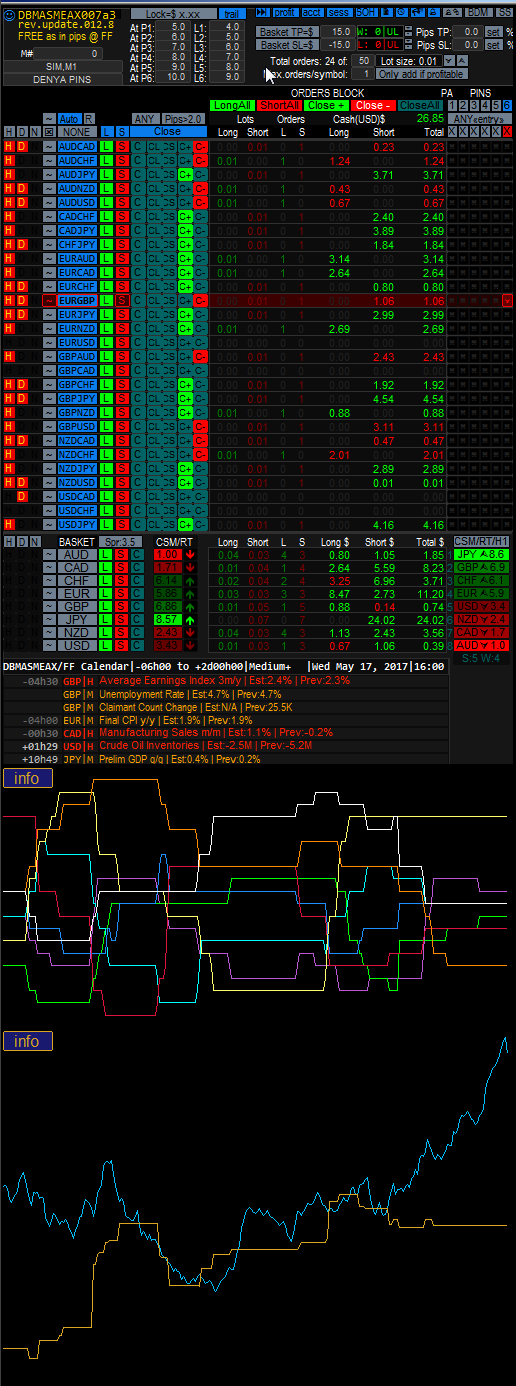Toggle the trail button
516x1386 pixels.
[x=232, y=13]
